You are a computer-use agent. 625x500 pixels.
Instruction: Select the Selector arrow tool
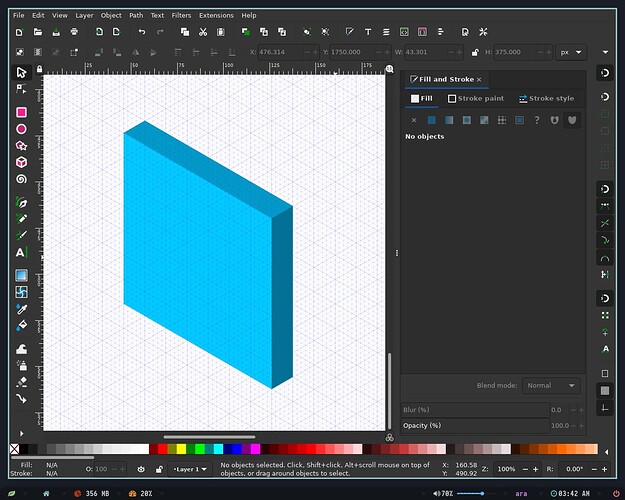click(21, 73)
